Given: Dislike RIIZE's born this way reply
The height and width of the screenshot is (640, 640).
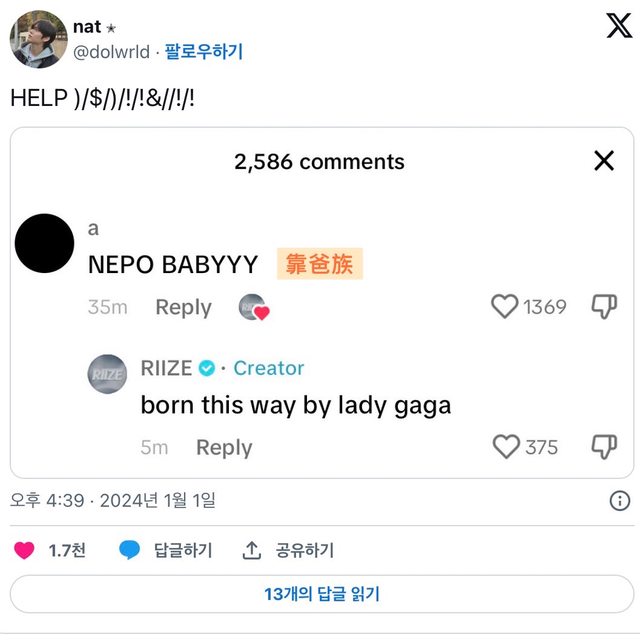Looking at the screenshot, I should click(604, 447).
